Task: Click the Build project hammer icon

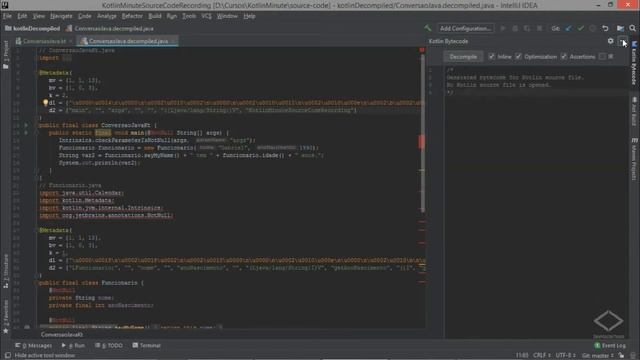Action: point(427,28)
